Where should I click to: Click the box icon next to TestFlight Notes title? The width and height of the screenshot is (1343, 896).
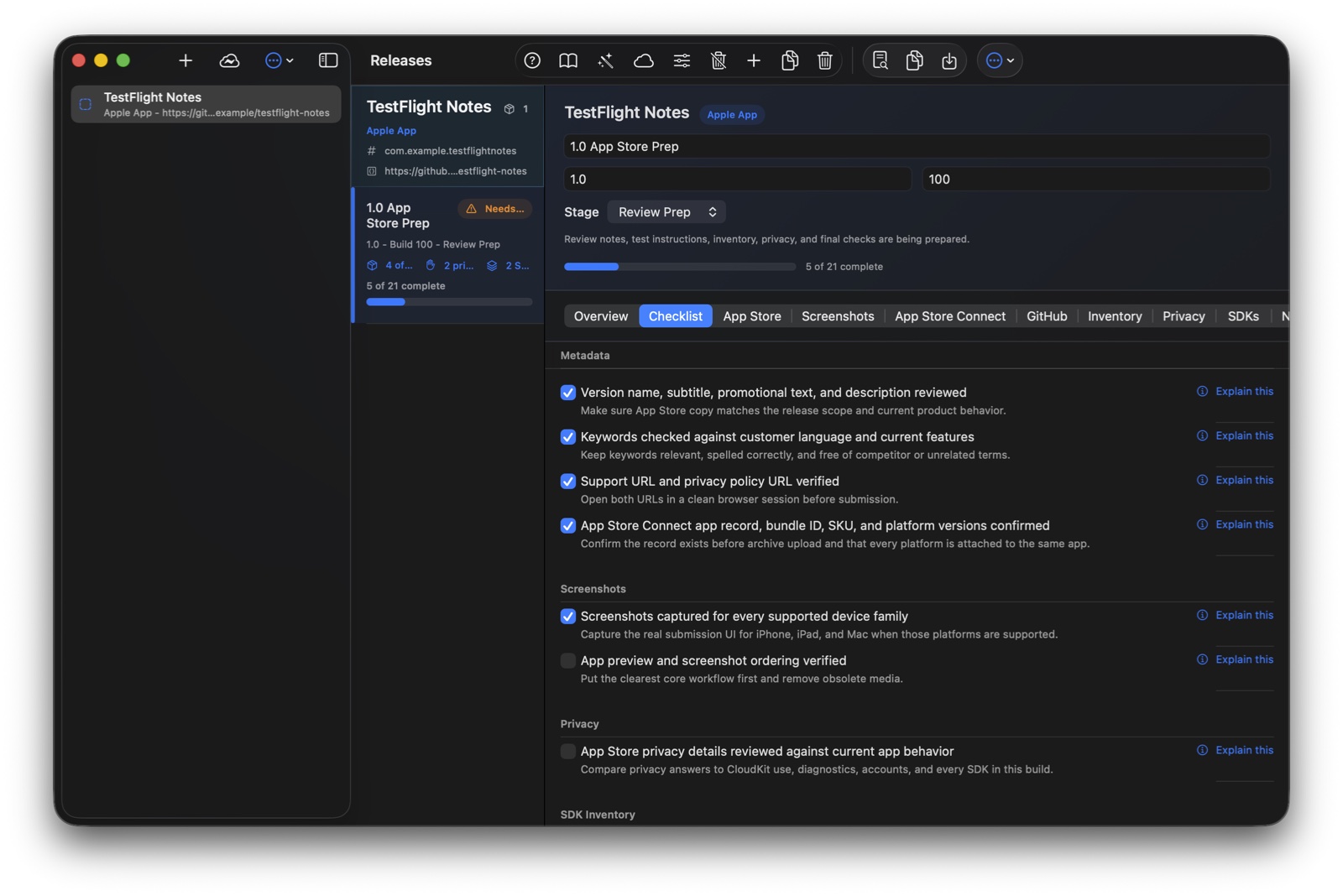coord(509,109)
